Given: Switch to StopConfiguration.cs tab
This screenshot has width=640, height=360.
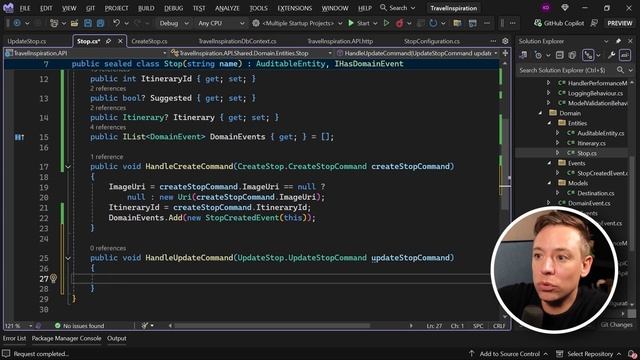Looking at the screenshot, I should pos(432,41).
